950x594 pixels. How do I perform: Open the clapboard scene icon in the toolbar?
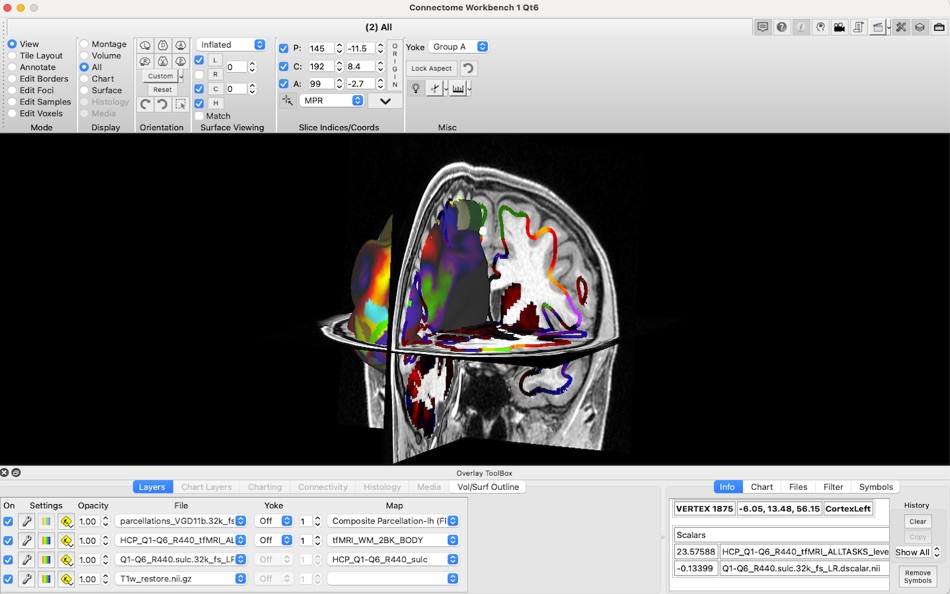tap(878, 27)
